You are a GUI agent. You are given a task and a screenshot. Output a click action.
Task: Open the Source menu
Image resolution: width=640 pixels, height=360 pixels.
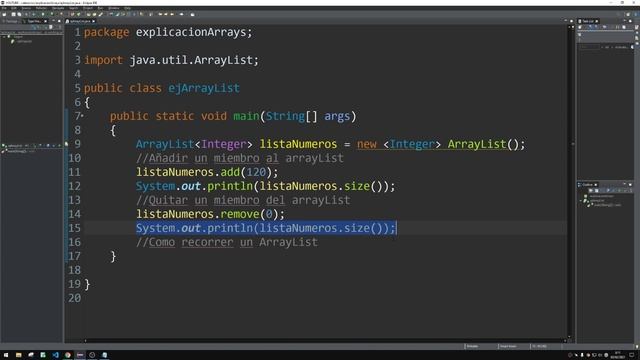click(26, 8)
